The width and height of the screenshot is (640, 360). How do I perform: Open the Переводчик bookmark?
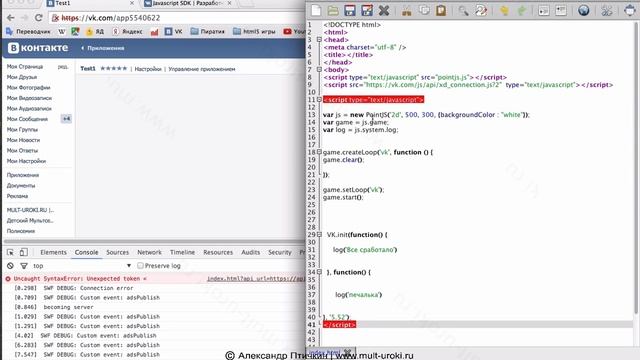tap(28, 31)
